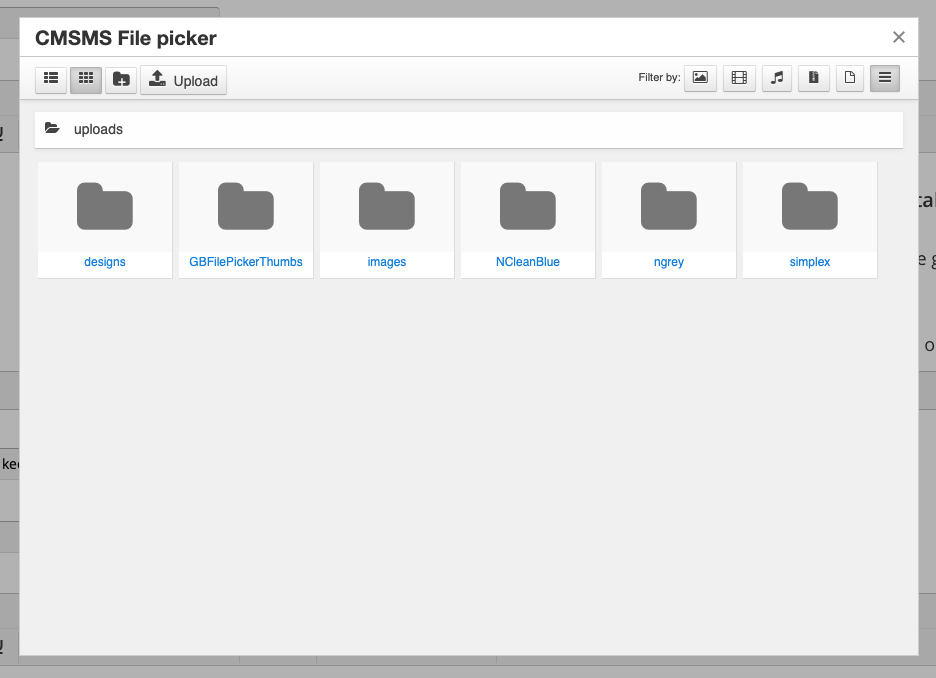Viewport: 936px width, 678px height.
Task: Filter files by archives
Action: click(814, 78)
